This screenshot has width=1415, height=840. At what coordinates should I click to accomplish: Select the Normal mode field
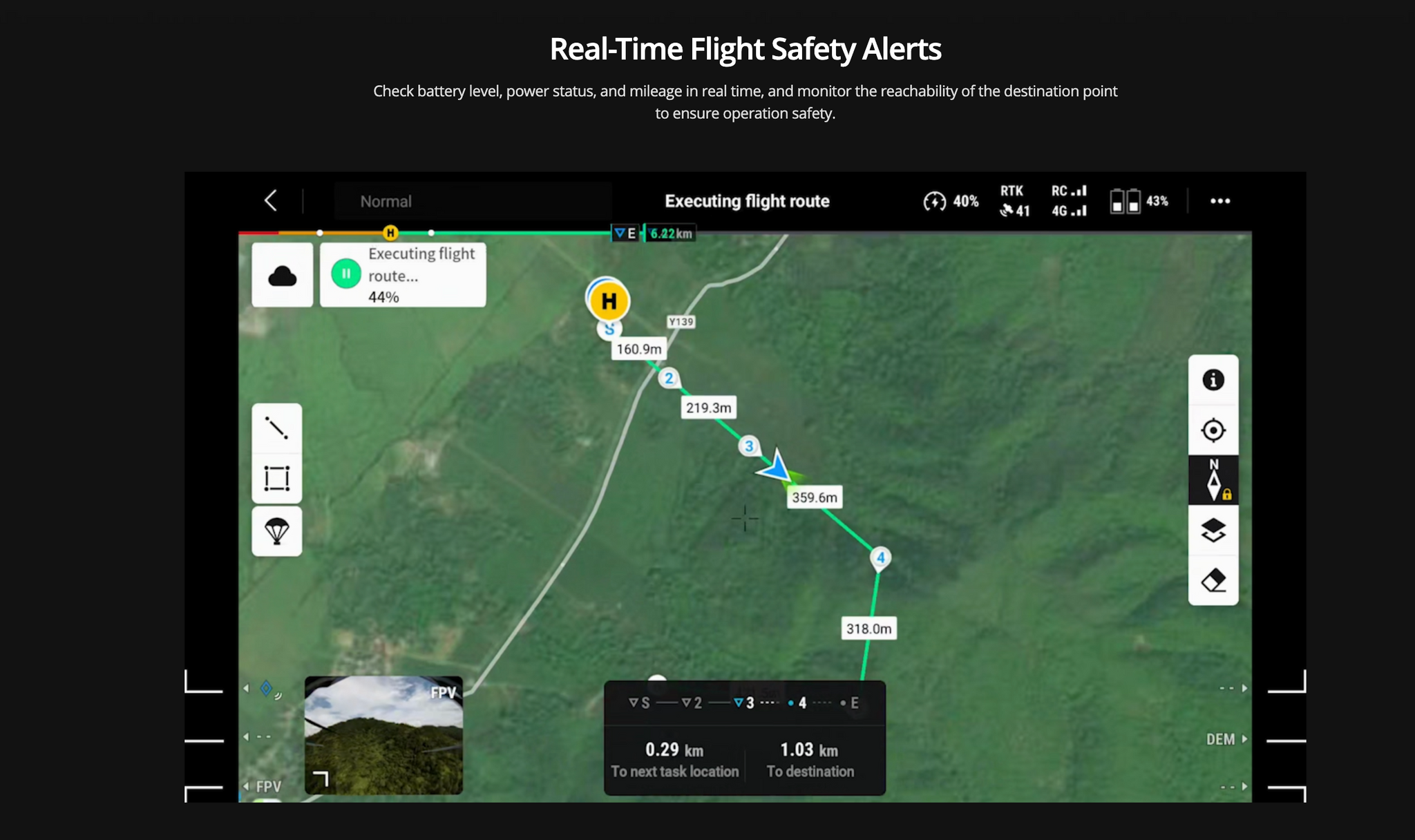pos(473,201)
